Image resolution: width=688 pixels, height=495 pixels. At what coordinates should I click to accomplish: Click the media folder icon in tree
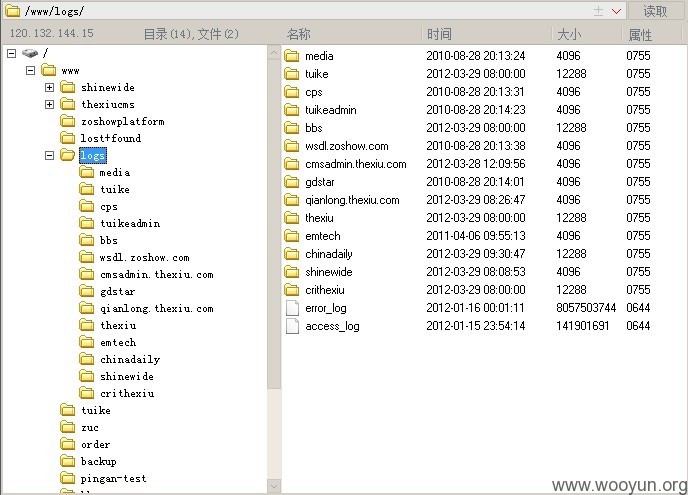click(x=87, y=172)
